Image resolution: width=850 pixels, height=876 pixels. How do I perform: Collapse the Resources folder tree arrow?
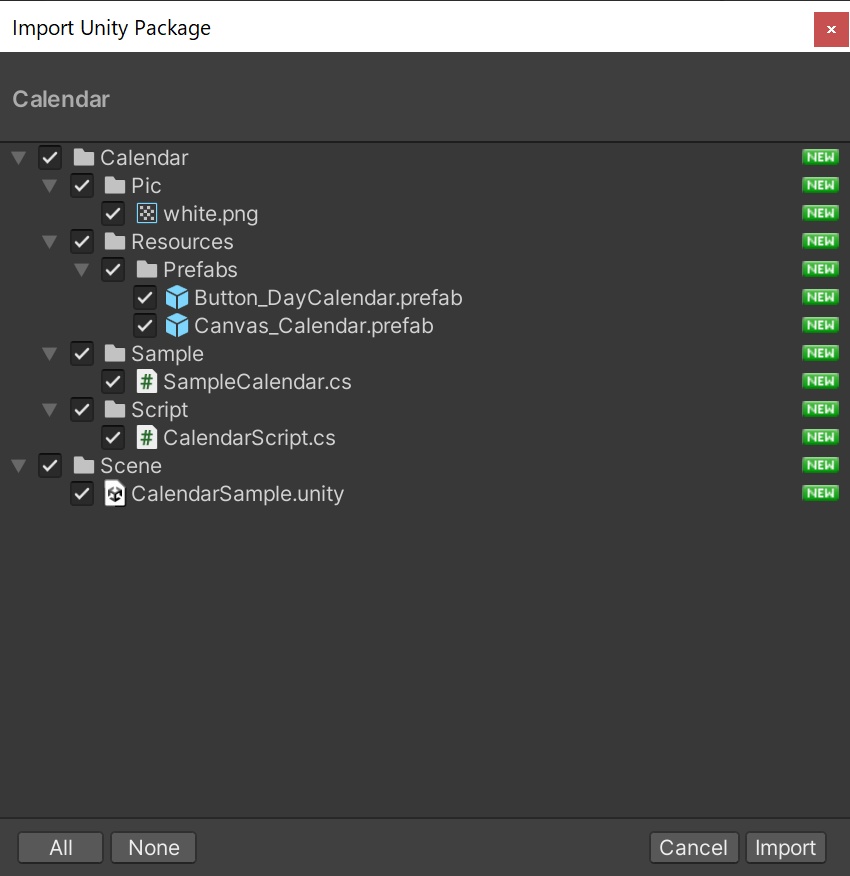tap(49, 241)
